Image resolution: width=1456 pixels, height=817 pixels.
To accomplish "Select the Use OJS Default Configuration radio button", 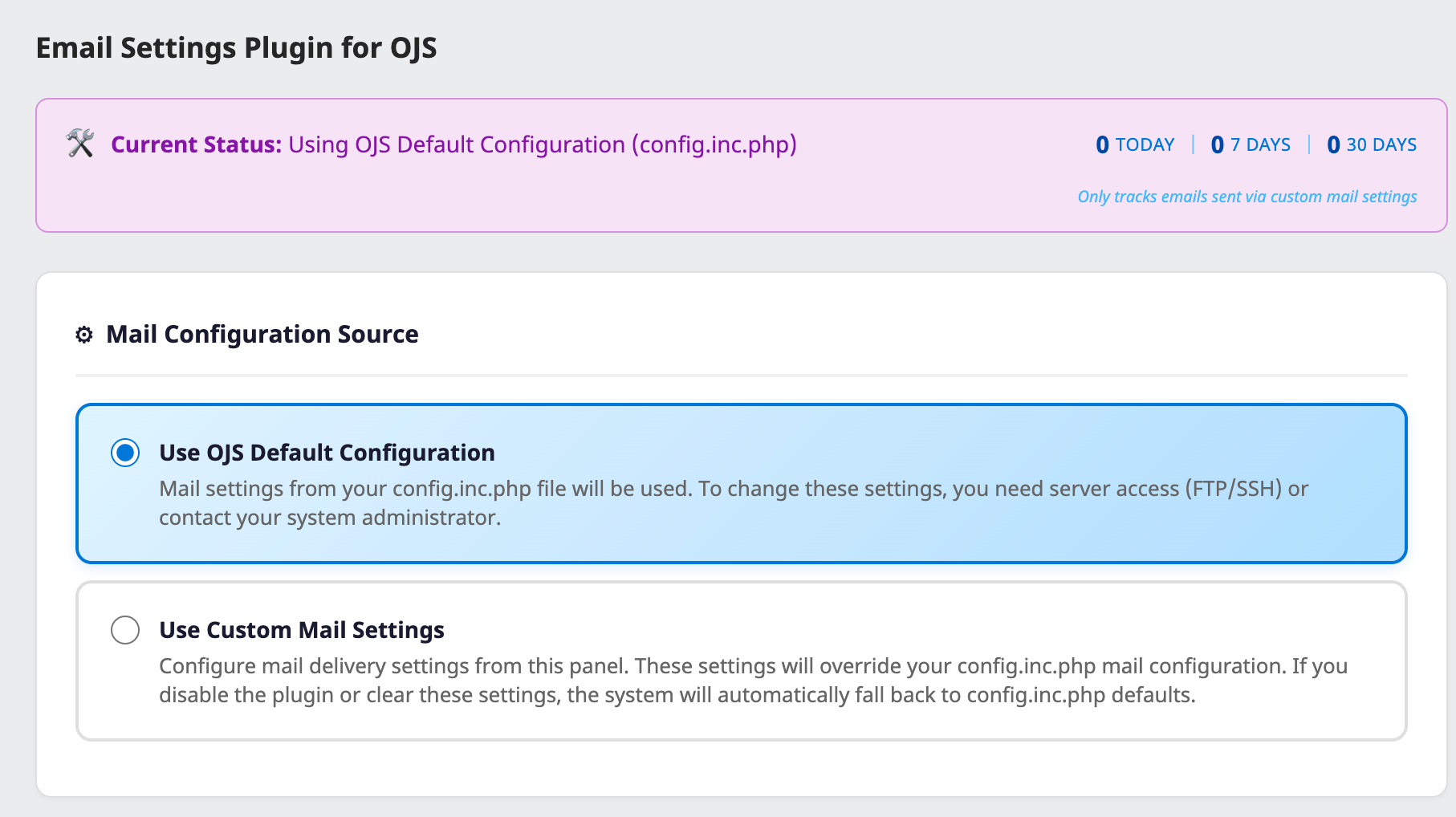I will coord(124,452).
